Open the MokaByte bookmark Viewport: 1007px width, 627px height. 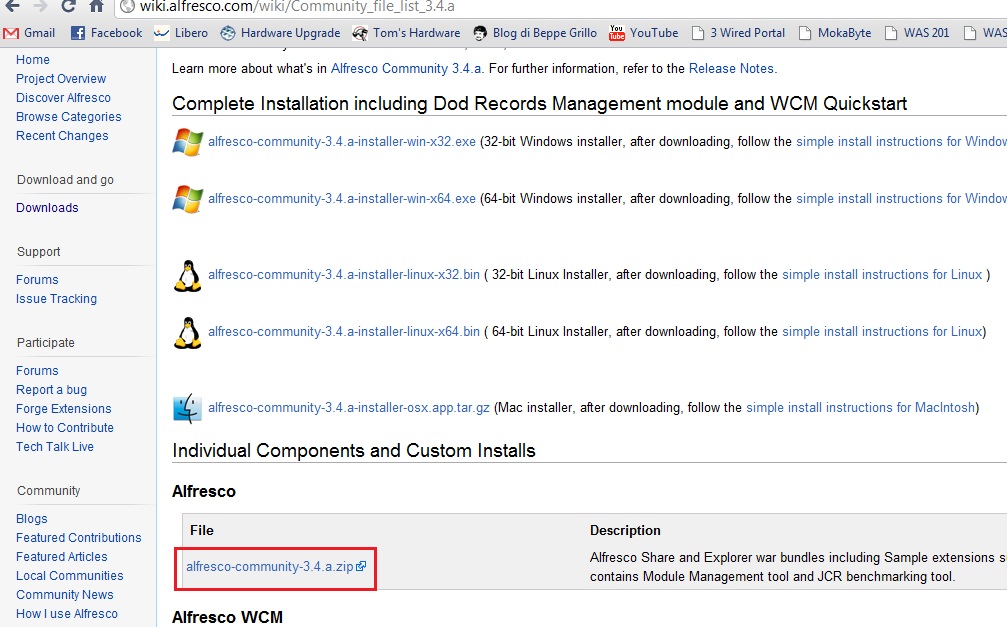[x=835, y=33]
